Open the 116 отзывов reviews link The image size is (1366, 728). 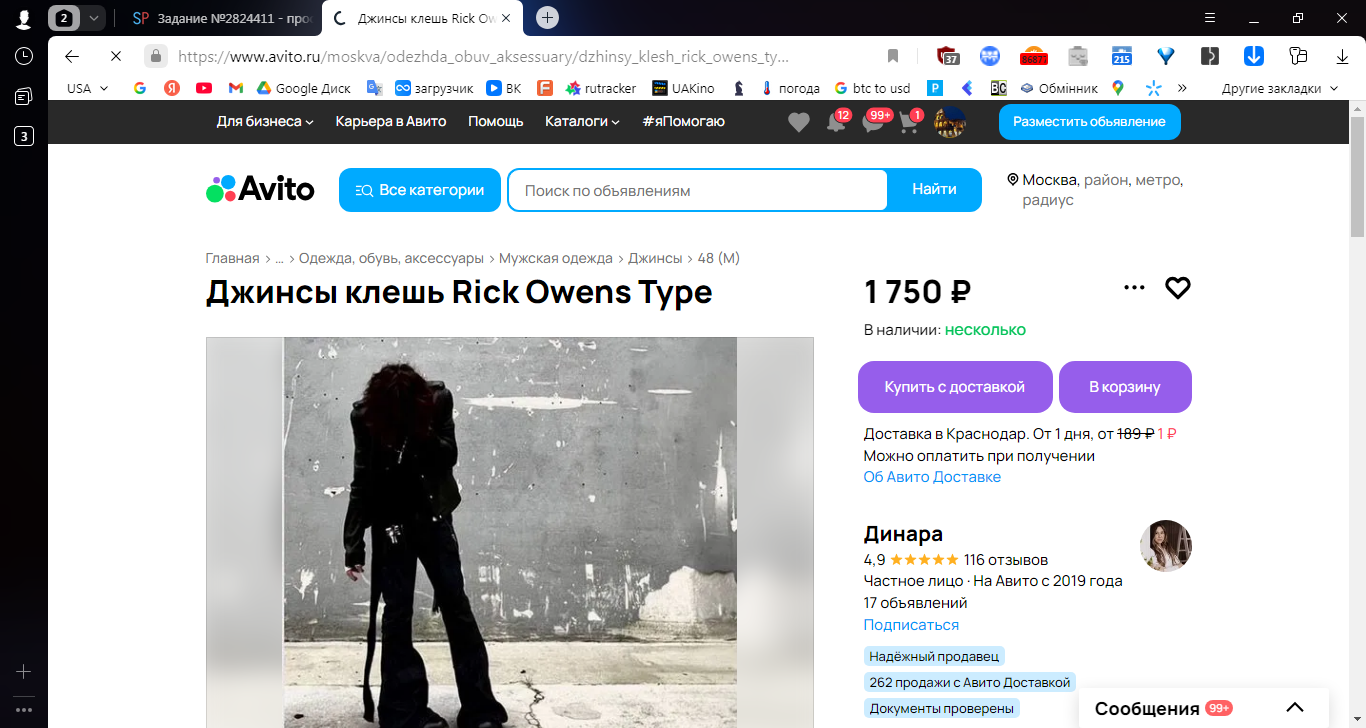[x=1006, y=560]
